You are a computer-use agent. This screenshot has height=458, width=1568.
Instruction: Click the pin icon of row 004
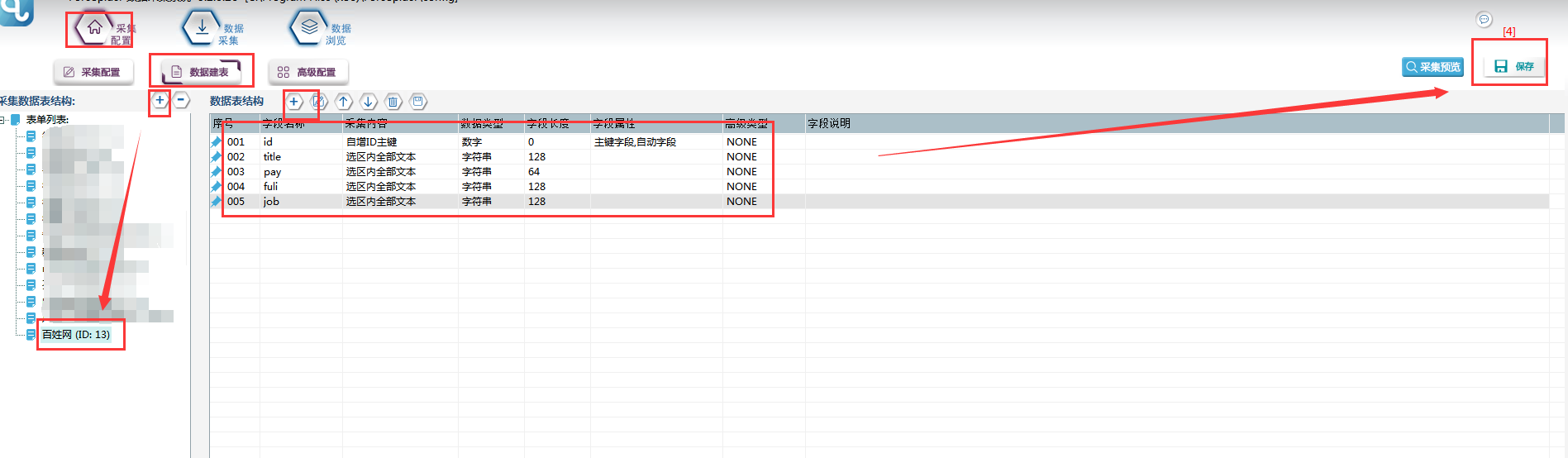point(217,187)
